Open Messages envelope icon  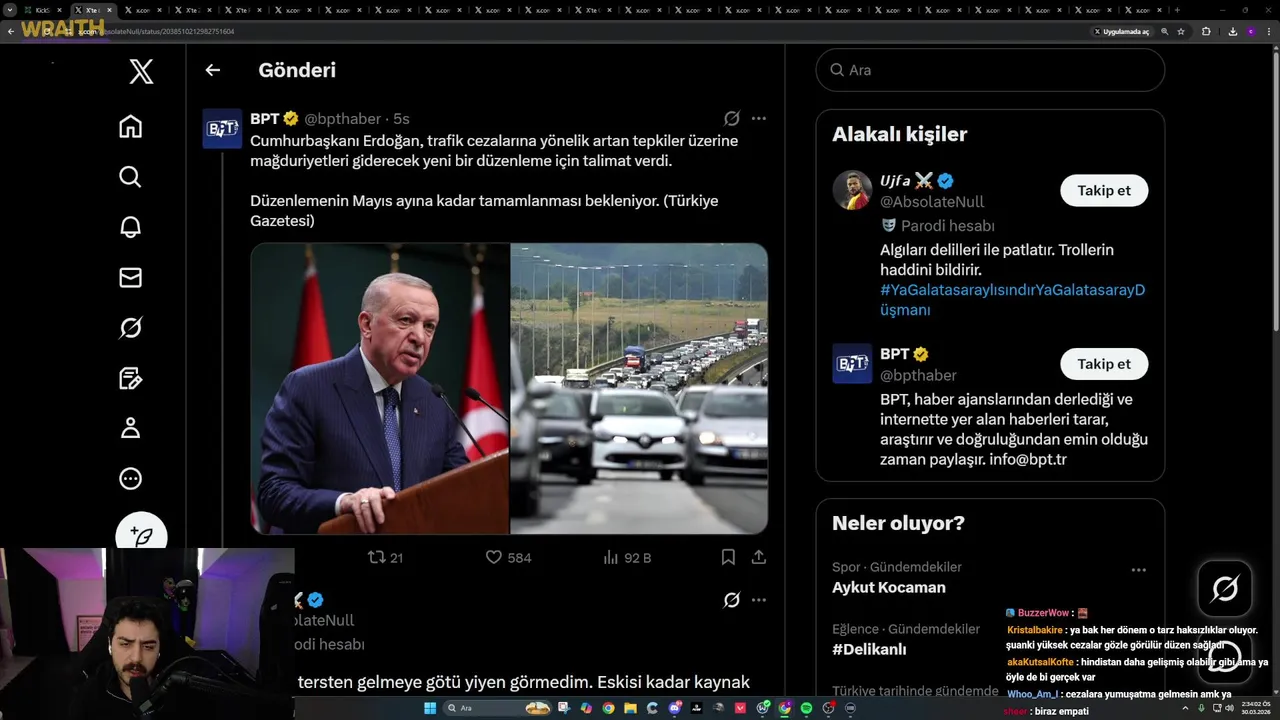tap(130, 277)
